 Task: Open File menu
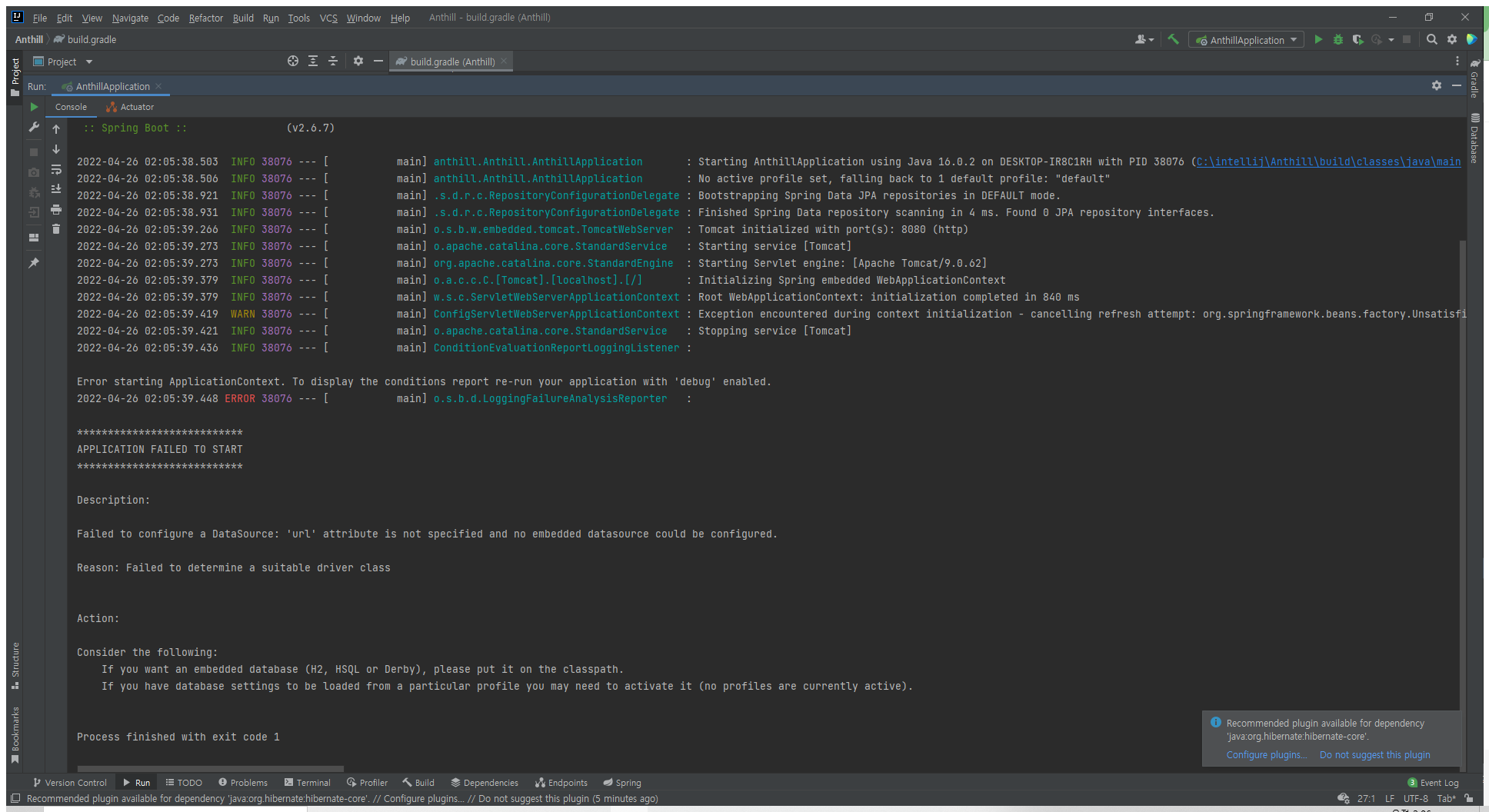[x=40, y=18]
